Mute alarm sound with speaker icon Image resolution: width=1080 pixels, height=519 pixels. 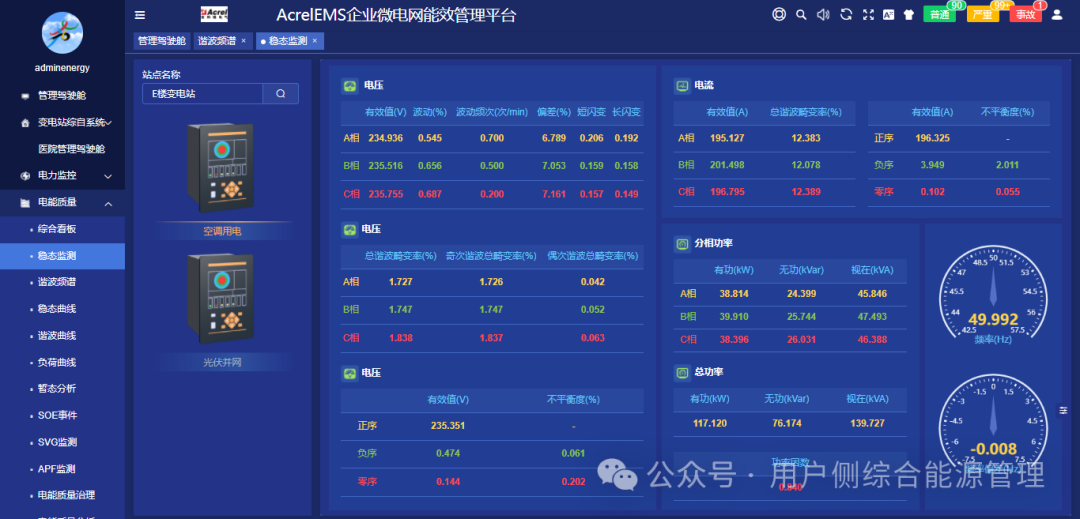tap(823, 14)
